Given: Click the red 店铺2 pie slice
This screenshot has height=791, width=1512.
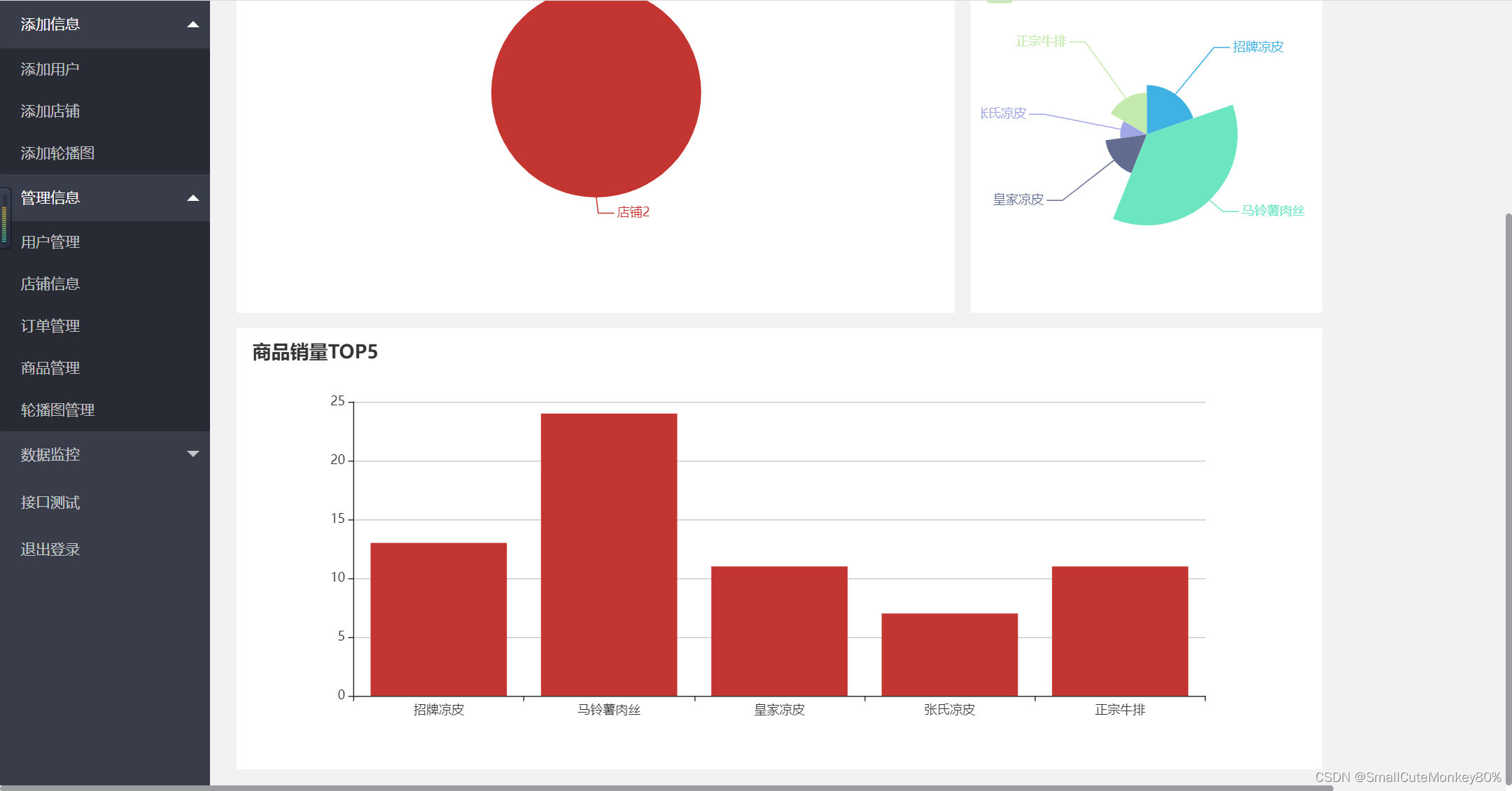Looking at the screenshot, I should pyautogui.click(x=596, y=92).
